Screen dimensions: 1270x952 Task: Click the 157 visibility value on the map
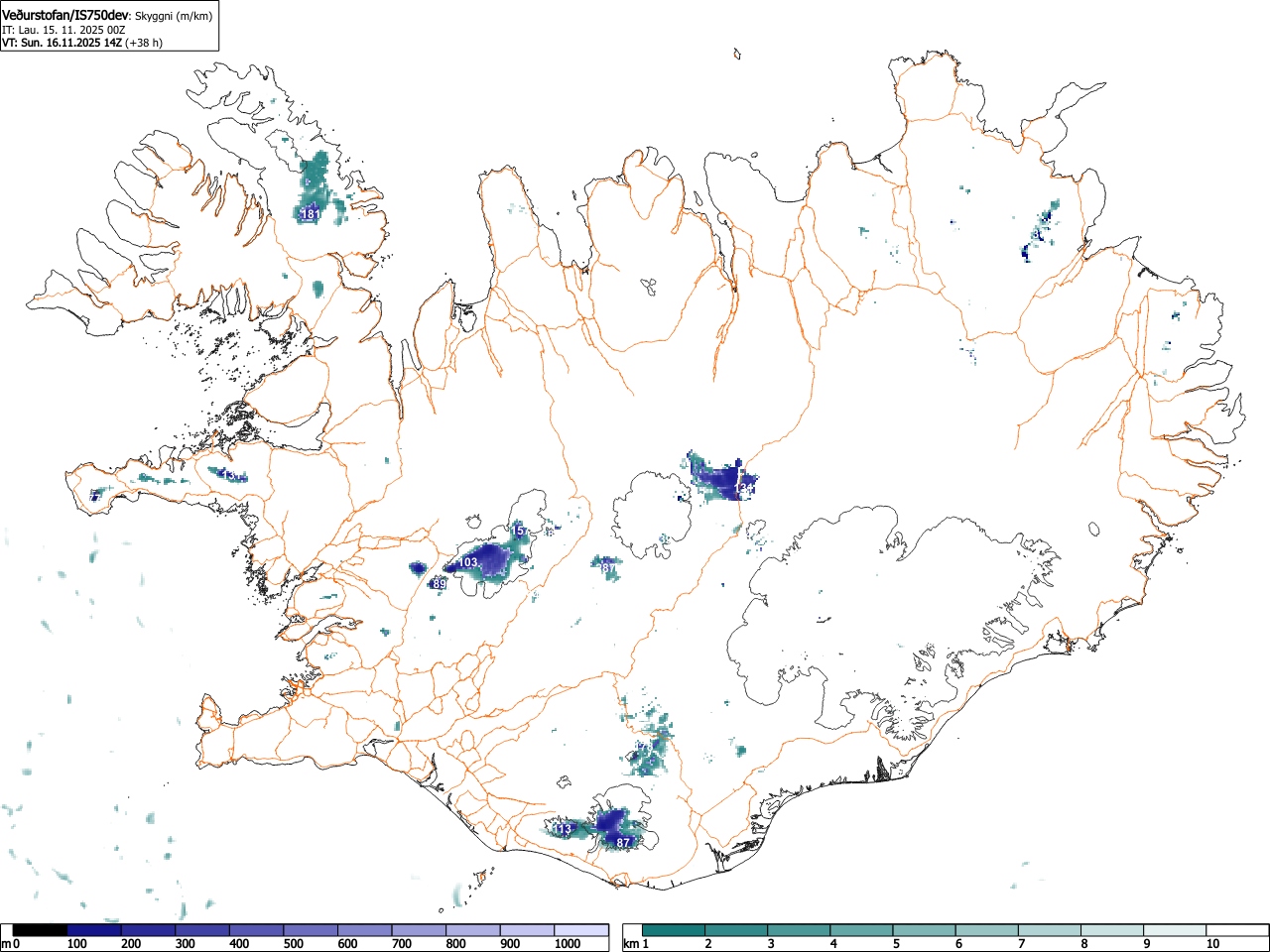click(519, 532)
